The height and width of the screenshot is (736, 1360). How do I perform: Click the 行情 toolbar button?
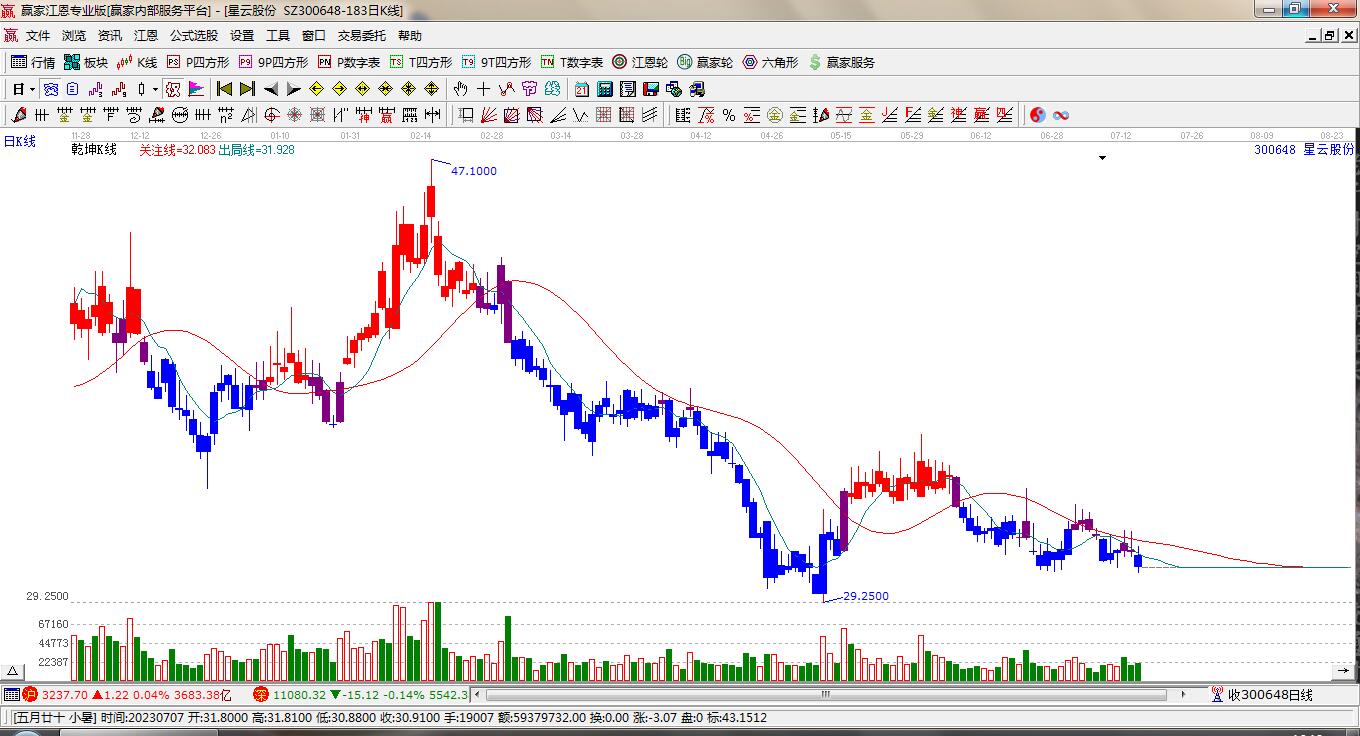coord(33,62)
